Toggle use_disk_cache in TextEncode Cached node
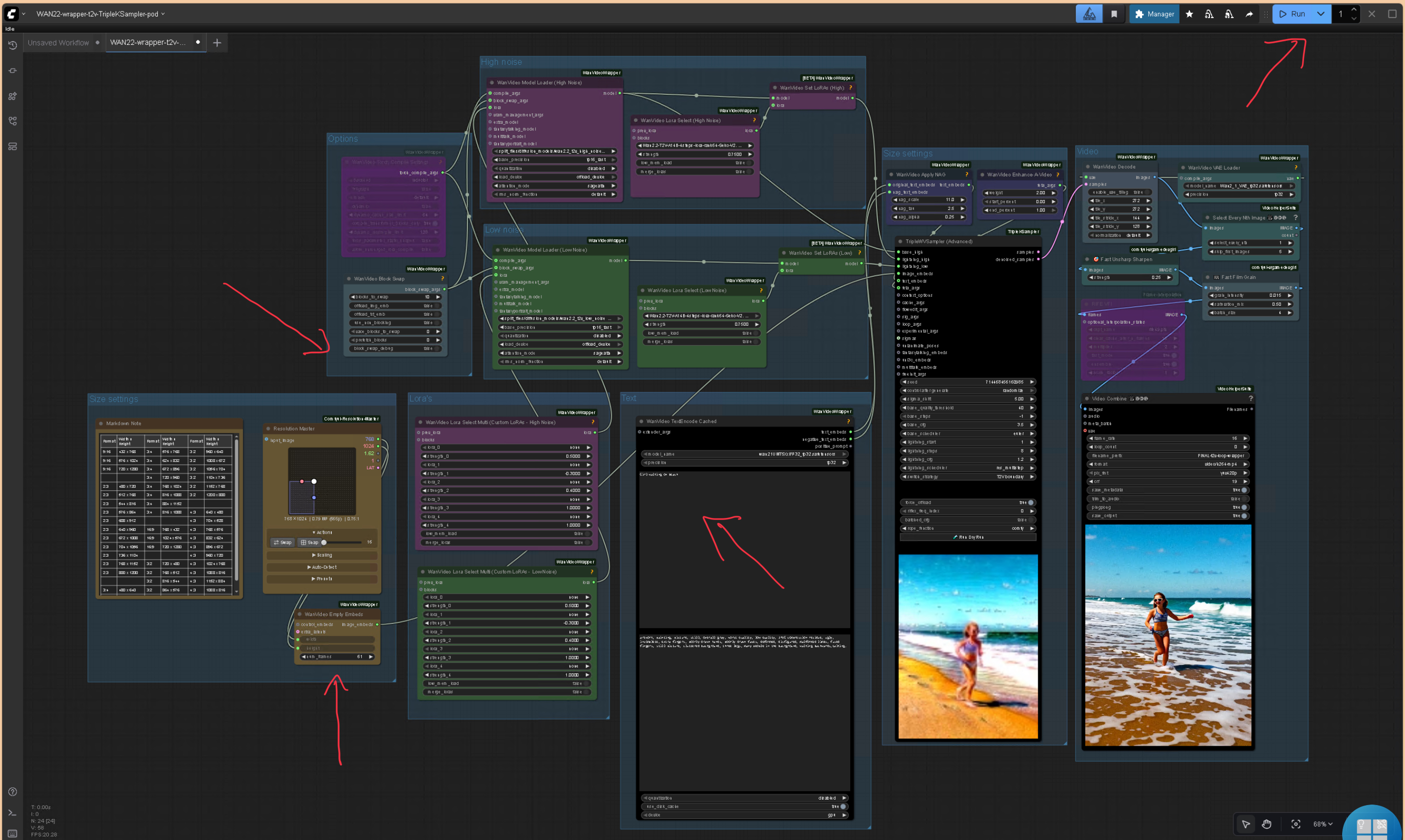 (x=842, y=807)
